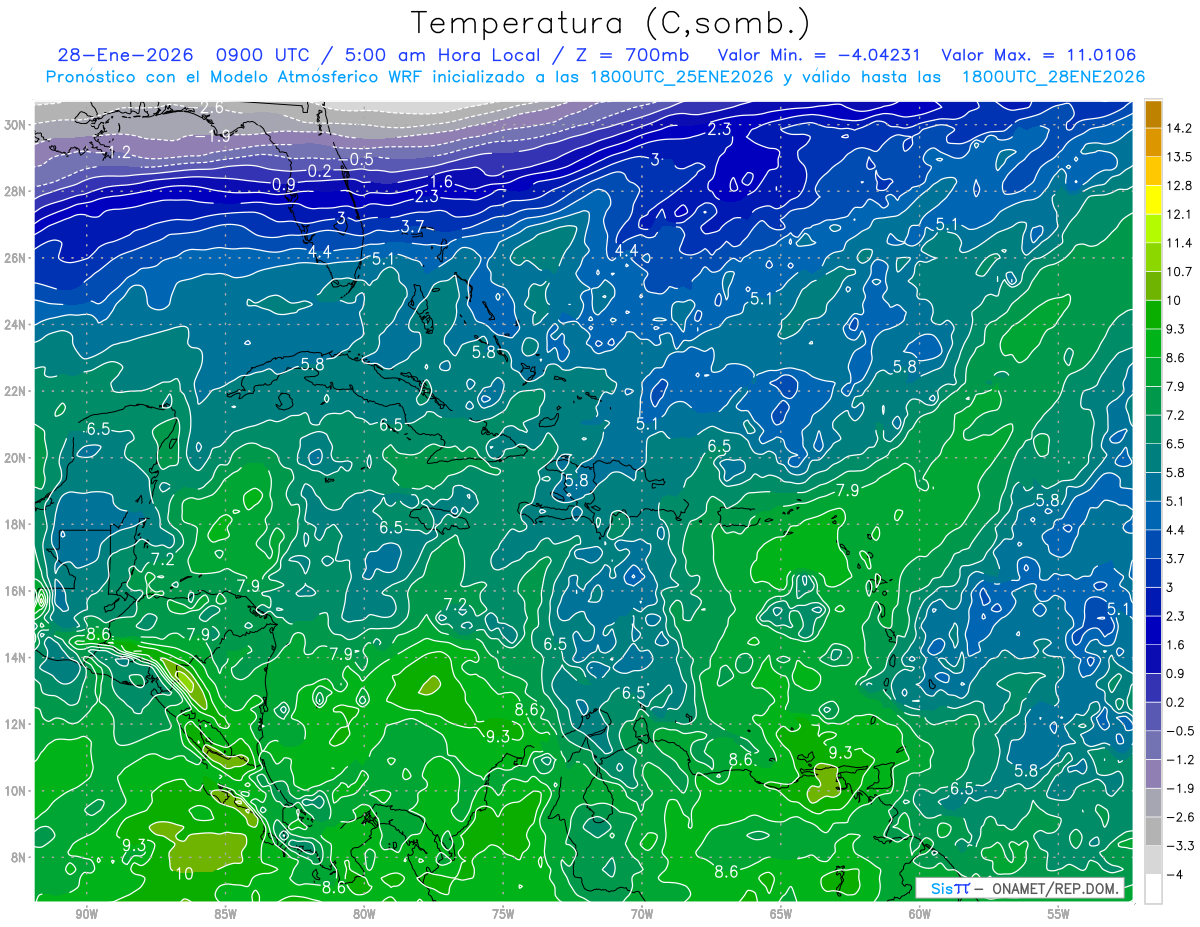The image size is (1200, 927).
Task: Click the "-1.9" color bar label
Action: click(x=1181, y=788)
